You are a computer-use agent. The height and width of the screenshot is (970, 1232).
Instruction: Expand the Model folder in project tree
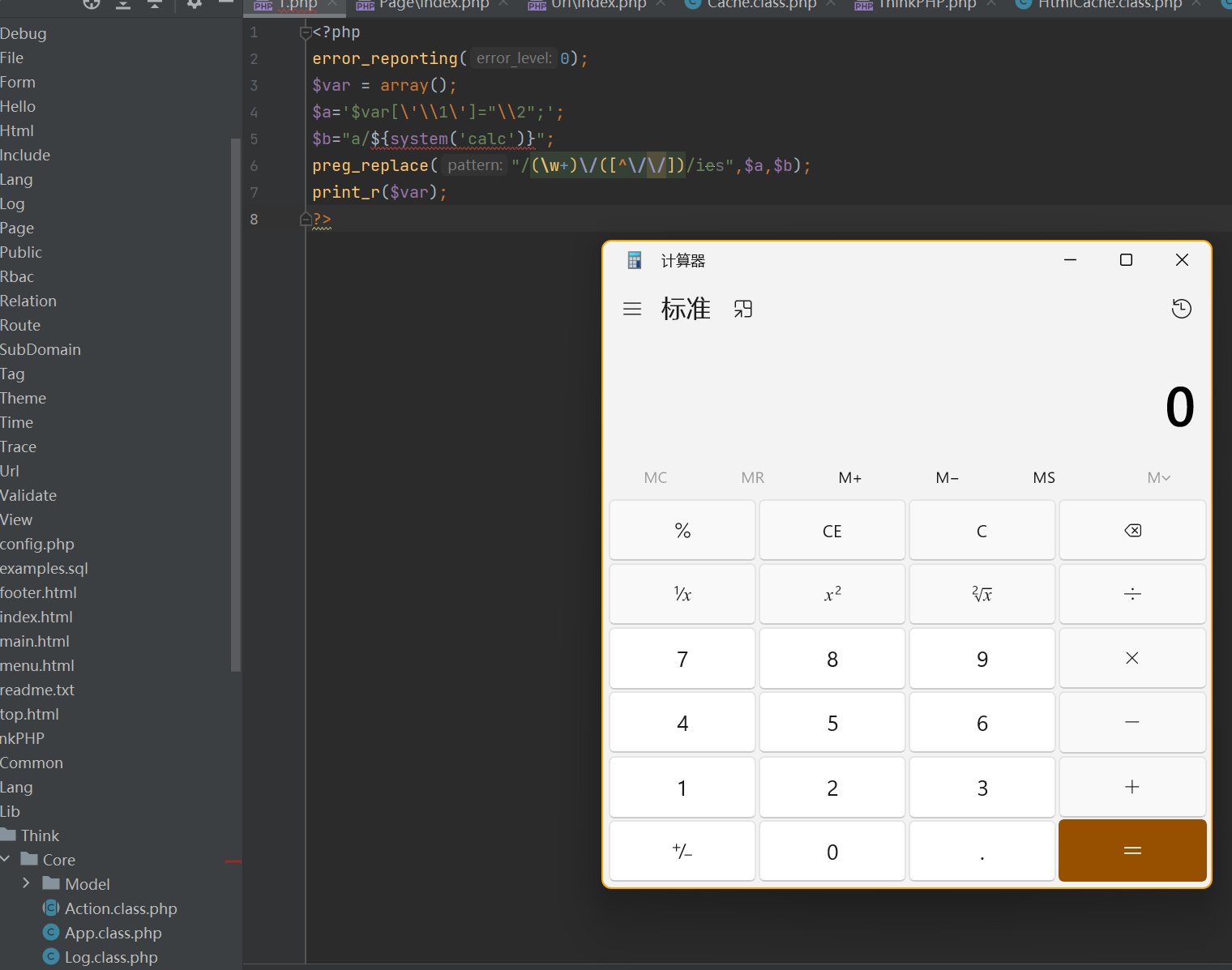tap(26, 883)
